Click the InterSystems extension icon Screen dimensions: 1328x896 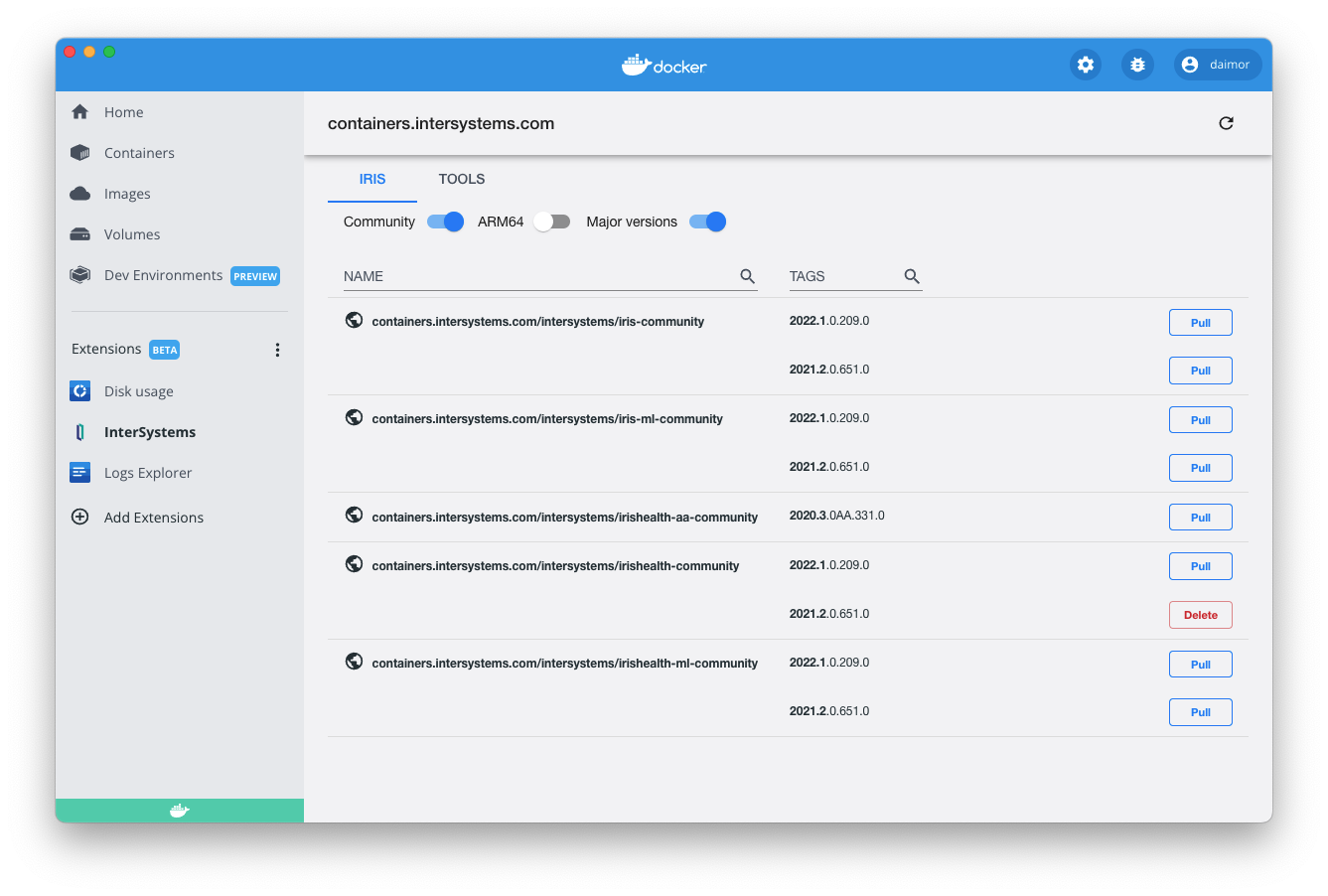pyautogui.click(x=80, y=432)
